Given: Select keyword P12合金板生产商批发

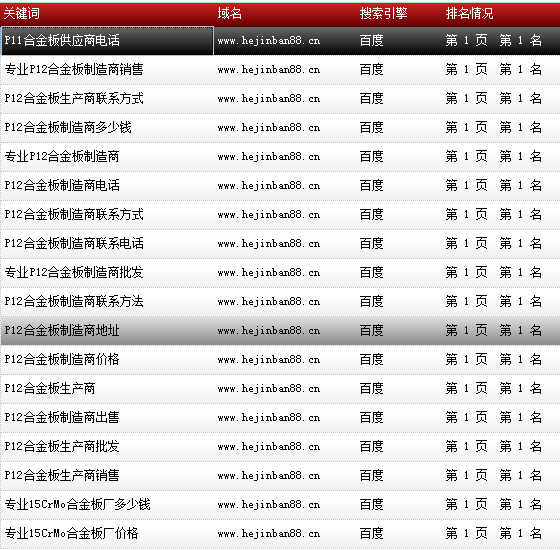Looking at the screenshot, I should pyautogui.click(x=62, y=446).
